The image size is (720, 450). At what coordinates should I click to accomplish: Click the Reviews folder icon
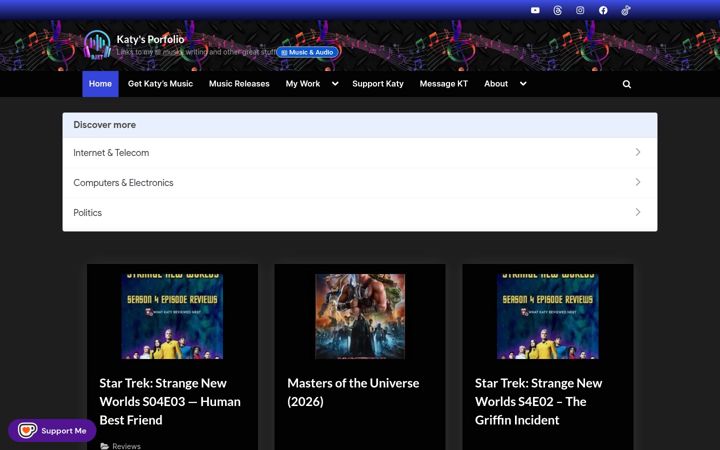(104, 446)
